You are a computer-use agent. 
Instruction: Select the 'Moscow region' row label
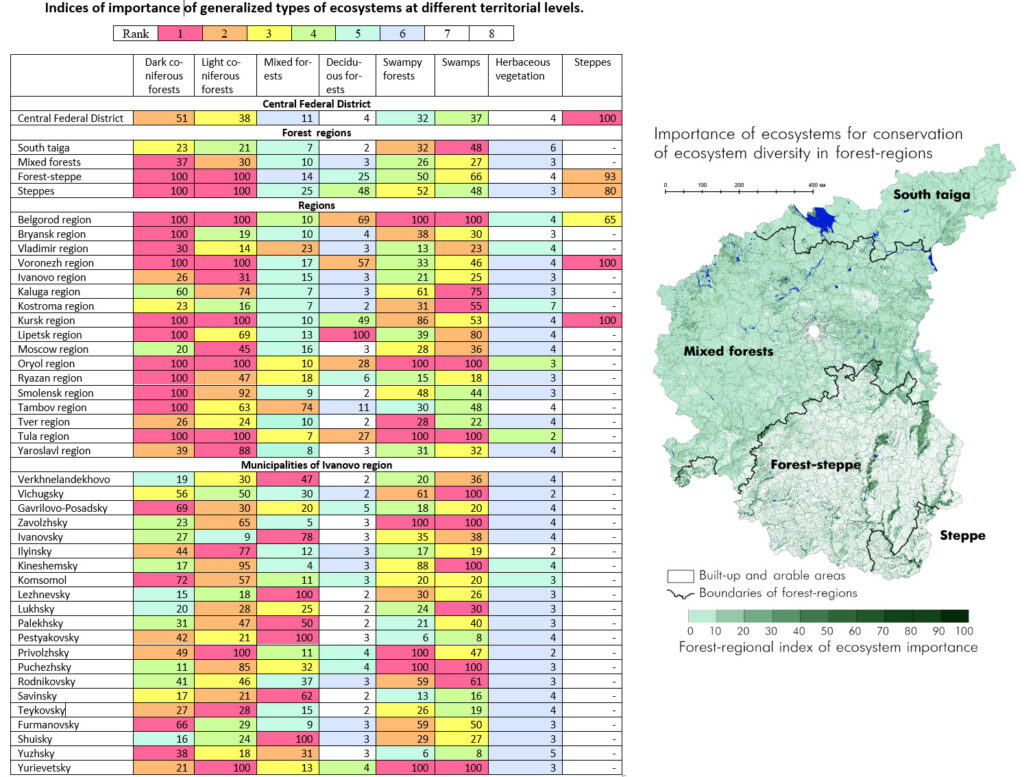[53, 349]
